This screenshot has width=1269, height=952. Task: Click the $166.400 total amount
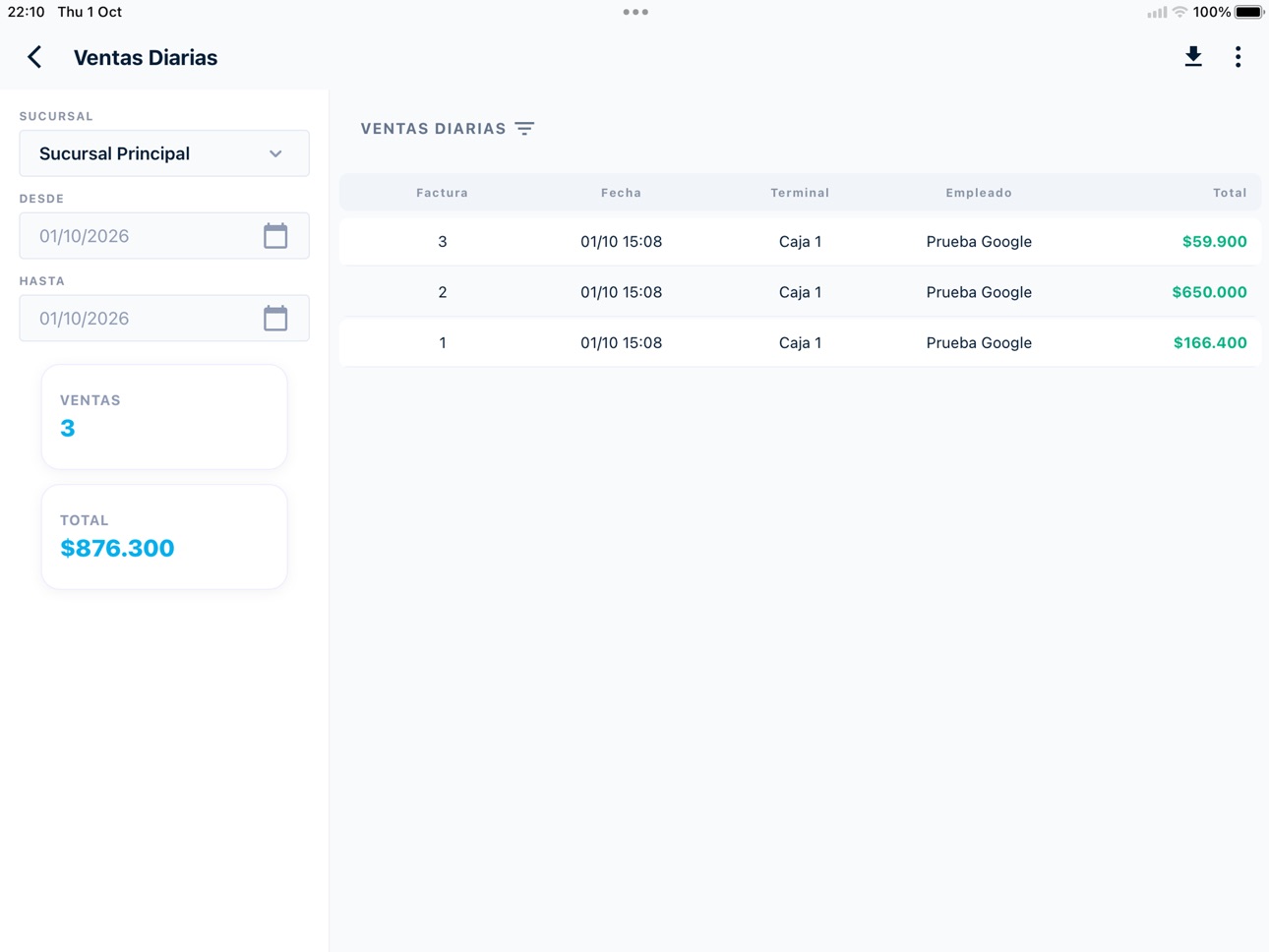click(1210, 343)
